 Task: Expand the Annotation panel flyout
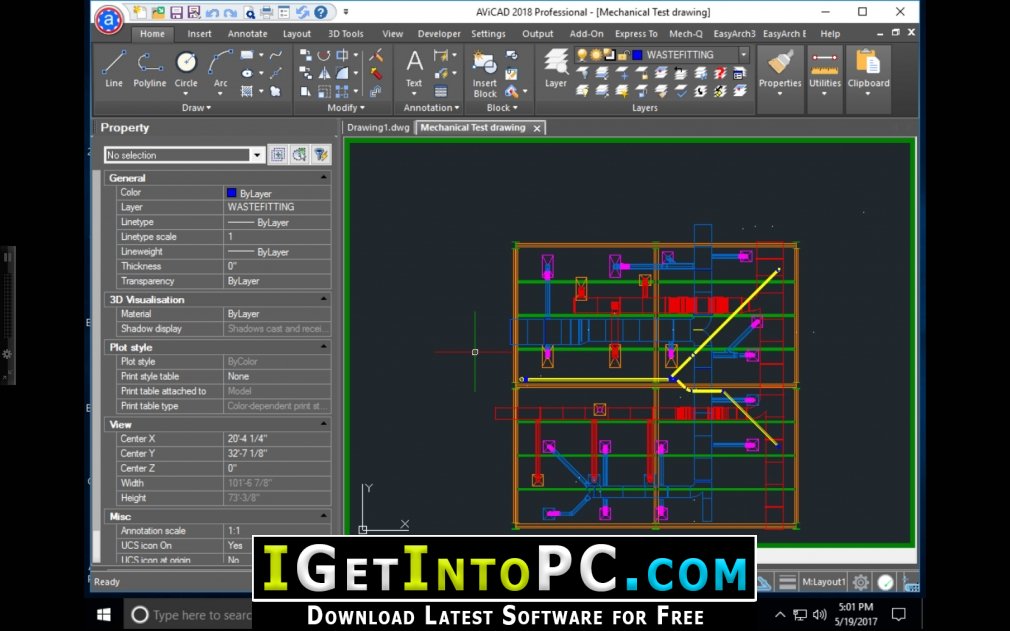(x=431, y=108)
